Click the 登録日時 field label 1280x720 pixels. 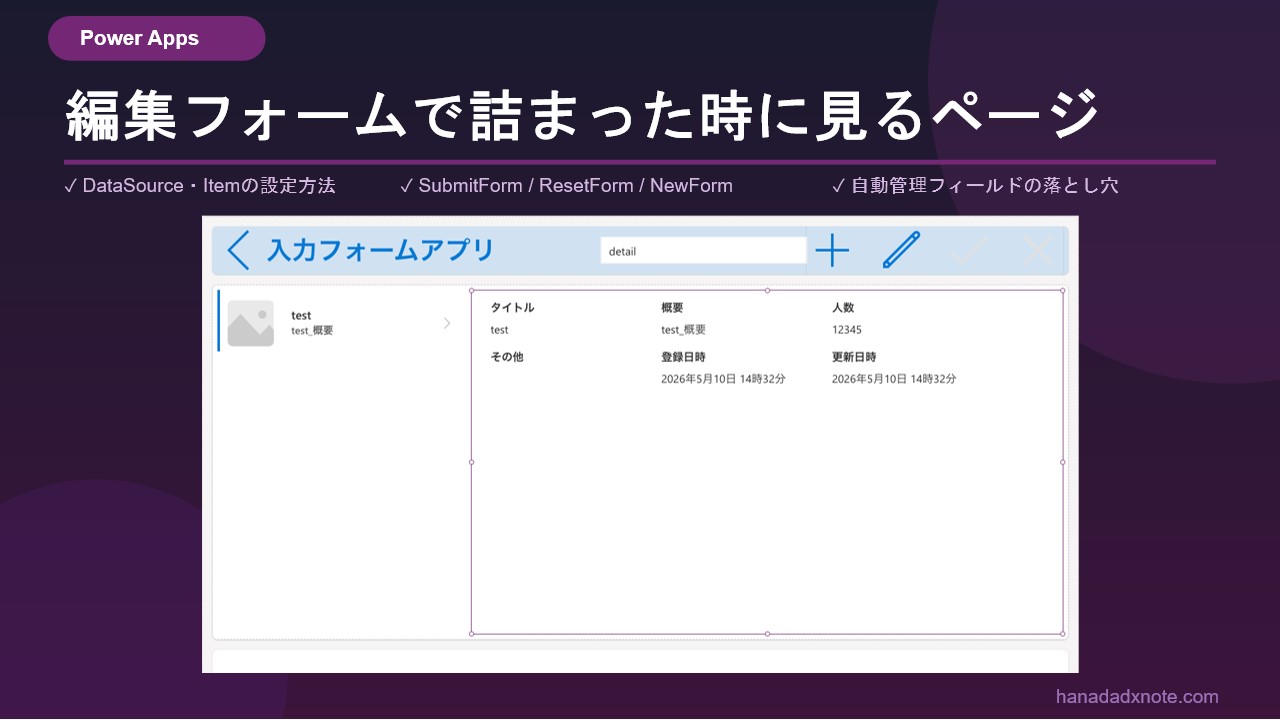[x=683, y=356]
